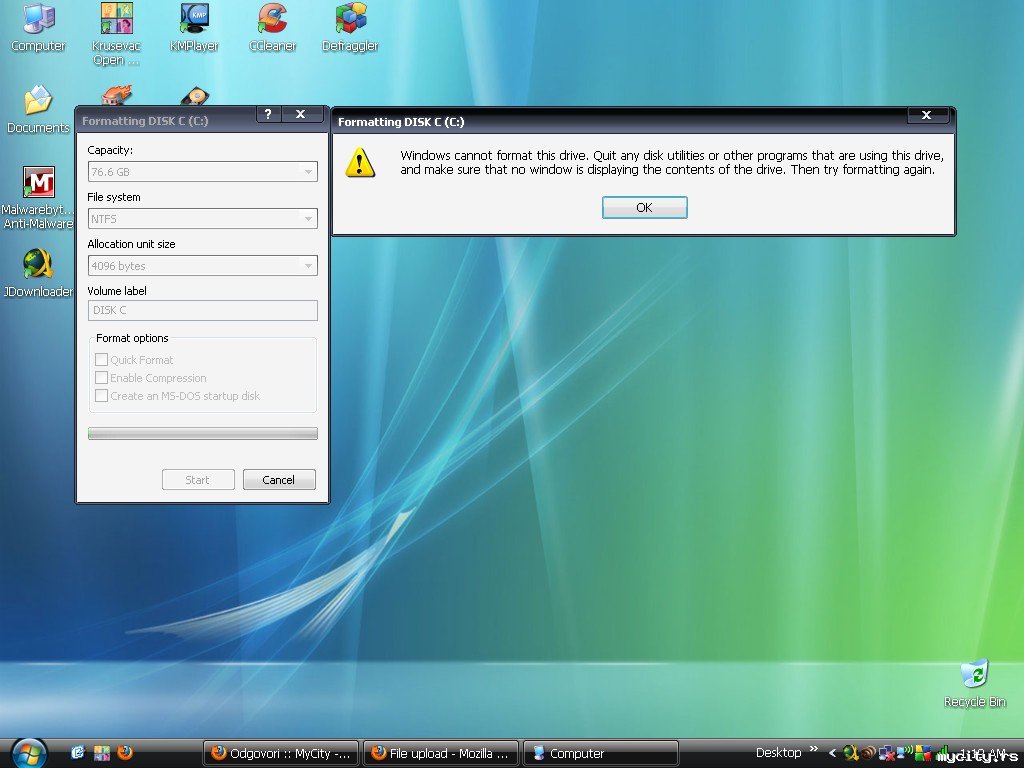Open the File system dropdown showing NTFS
This screenshot has height=768, width=1024.
pos(202,219)
